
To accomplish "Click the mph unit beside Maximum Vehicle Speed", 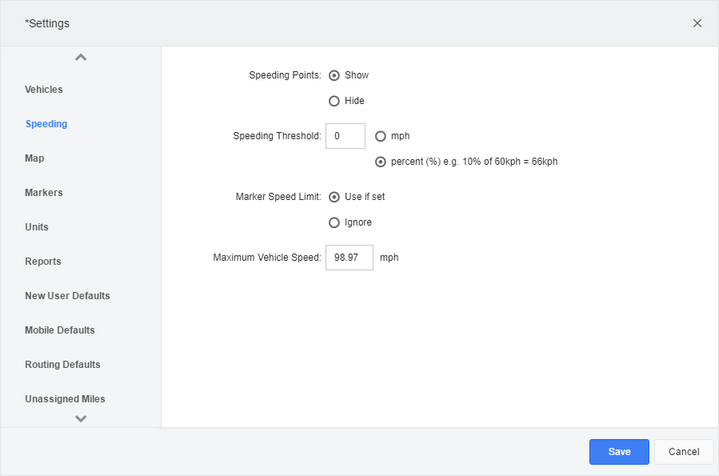I will pos(389,258).
